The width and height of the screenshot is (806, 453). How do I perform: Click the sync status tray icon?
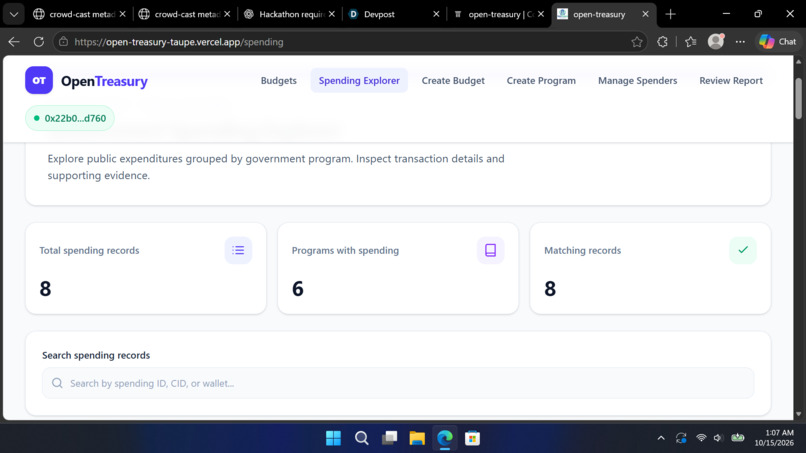[681, 438]
